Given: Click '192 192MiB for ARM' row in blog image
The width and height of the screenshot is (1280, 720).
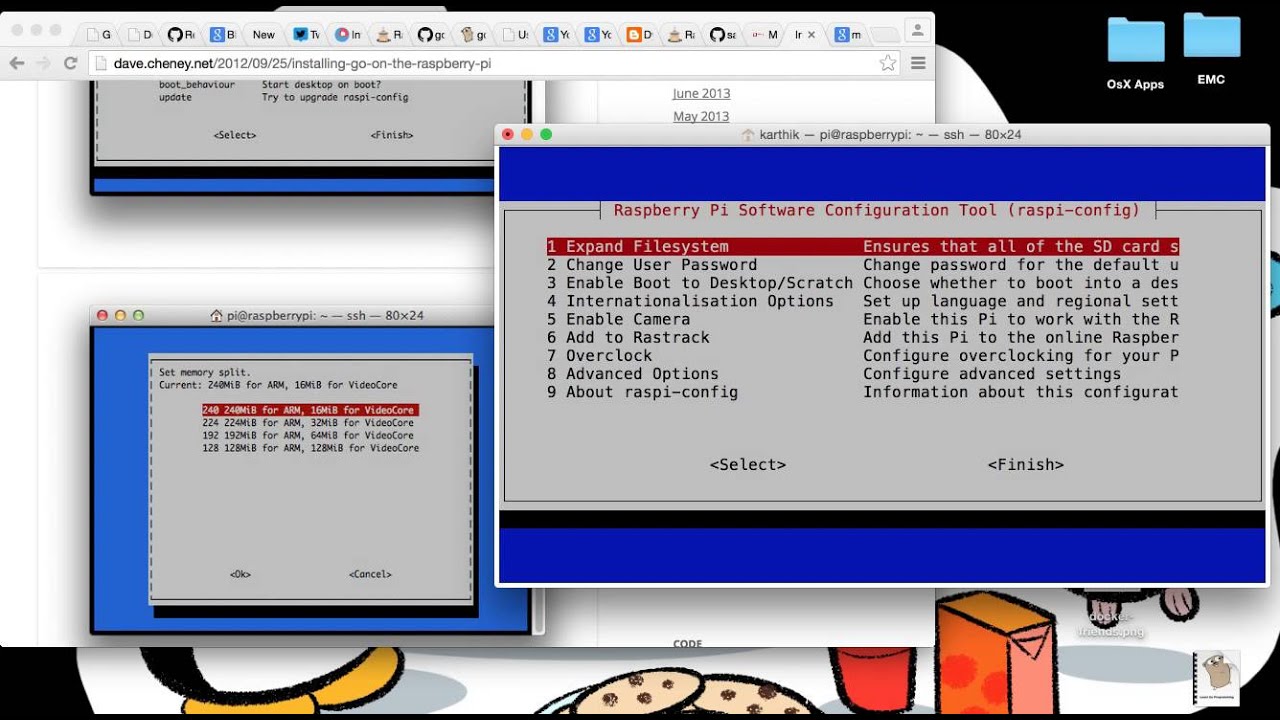Looking at the screenshot, I should pos(308,435).
